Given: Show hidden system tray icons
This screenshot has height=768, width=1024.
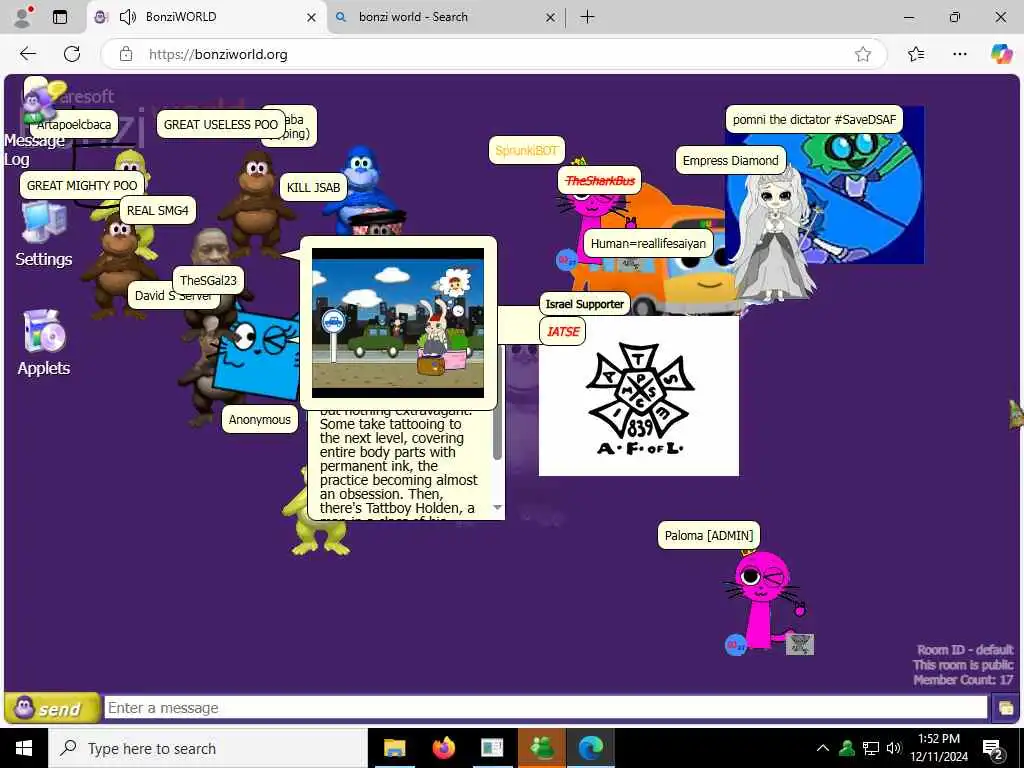Looking at the screenshot, I should [x=823, y=748].
